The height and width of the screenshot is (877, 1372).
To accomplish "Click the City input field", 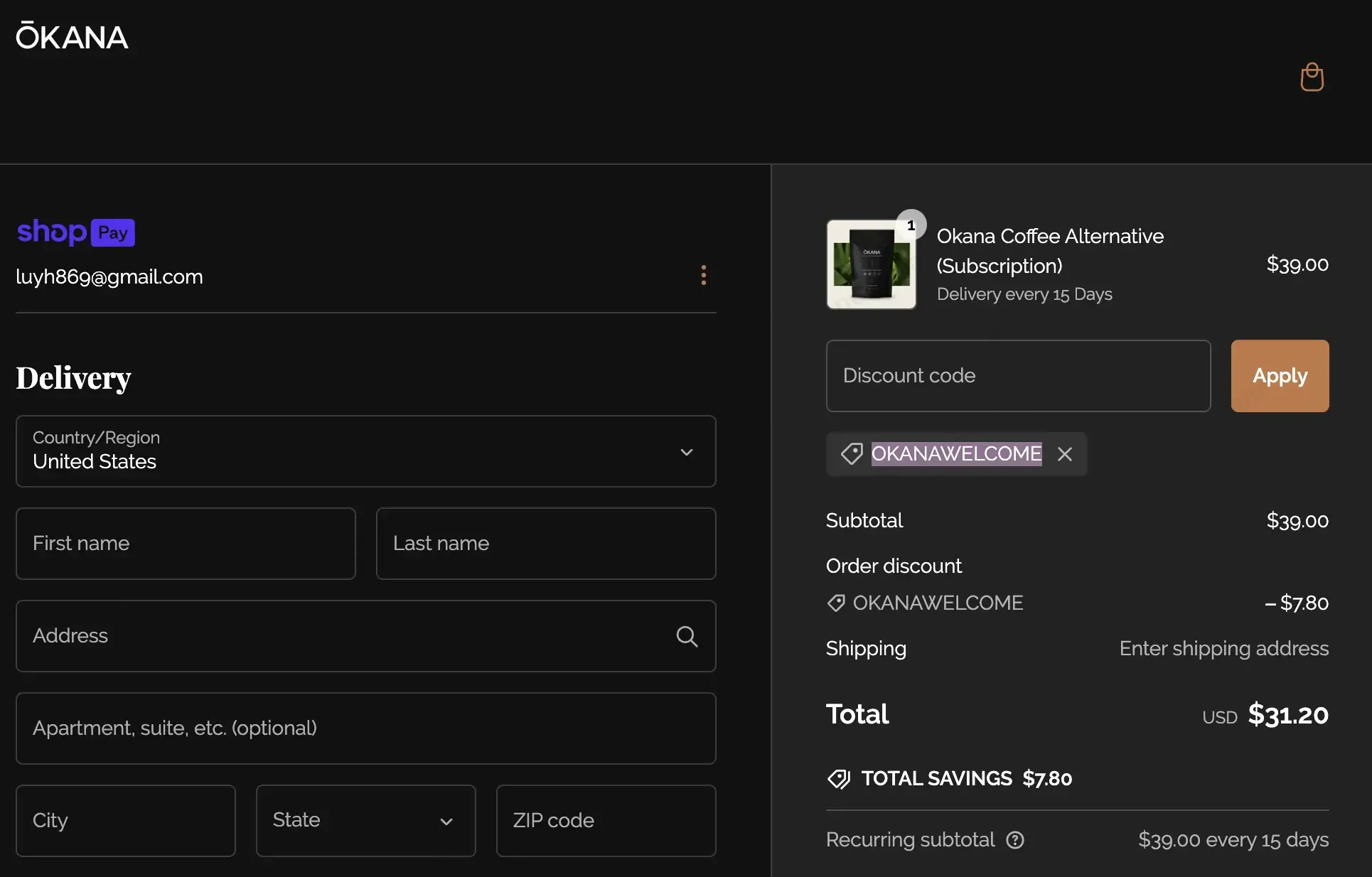I will tap(125, 821).
